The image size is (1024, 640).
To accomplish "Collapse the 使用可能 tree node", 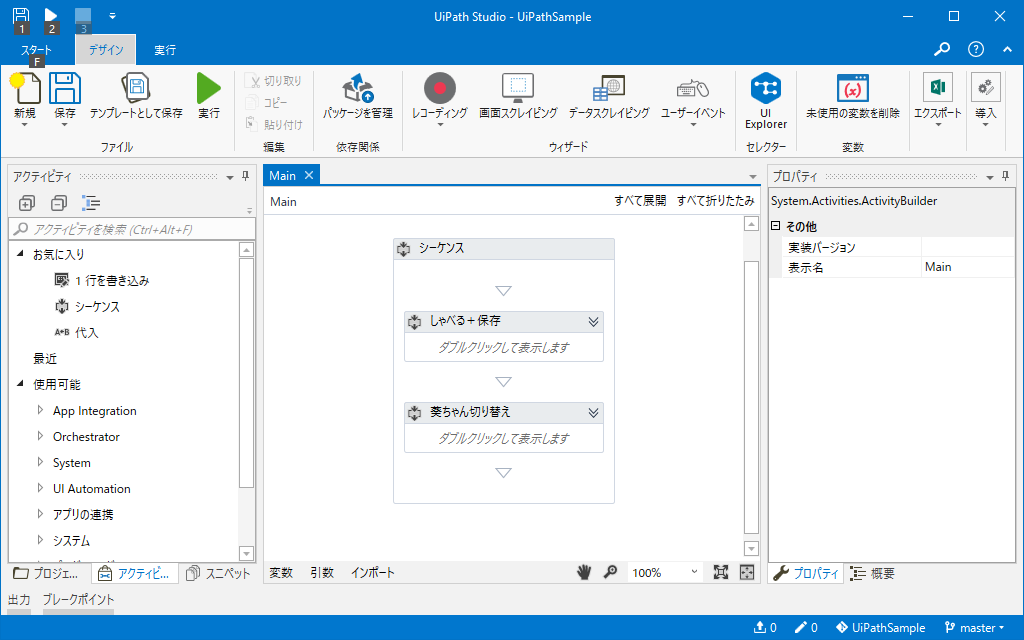I will (20, 384).
